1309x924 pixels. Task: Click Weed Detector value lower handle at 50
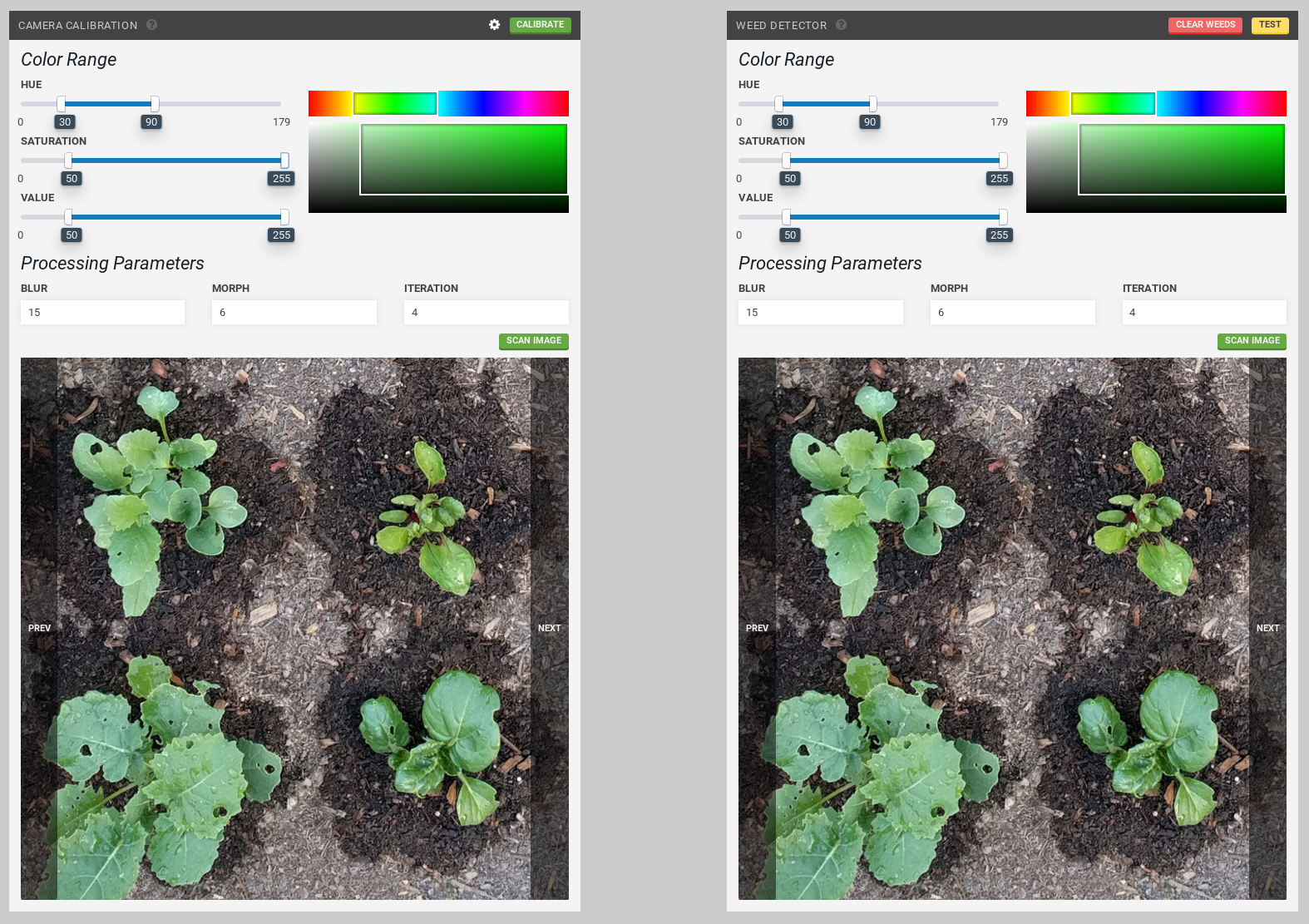(x=786, y=217)
